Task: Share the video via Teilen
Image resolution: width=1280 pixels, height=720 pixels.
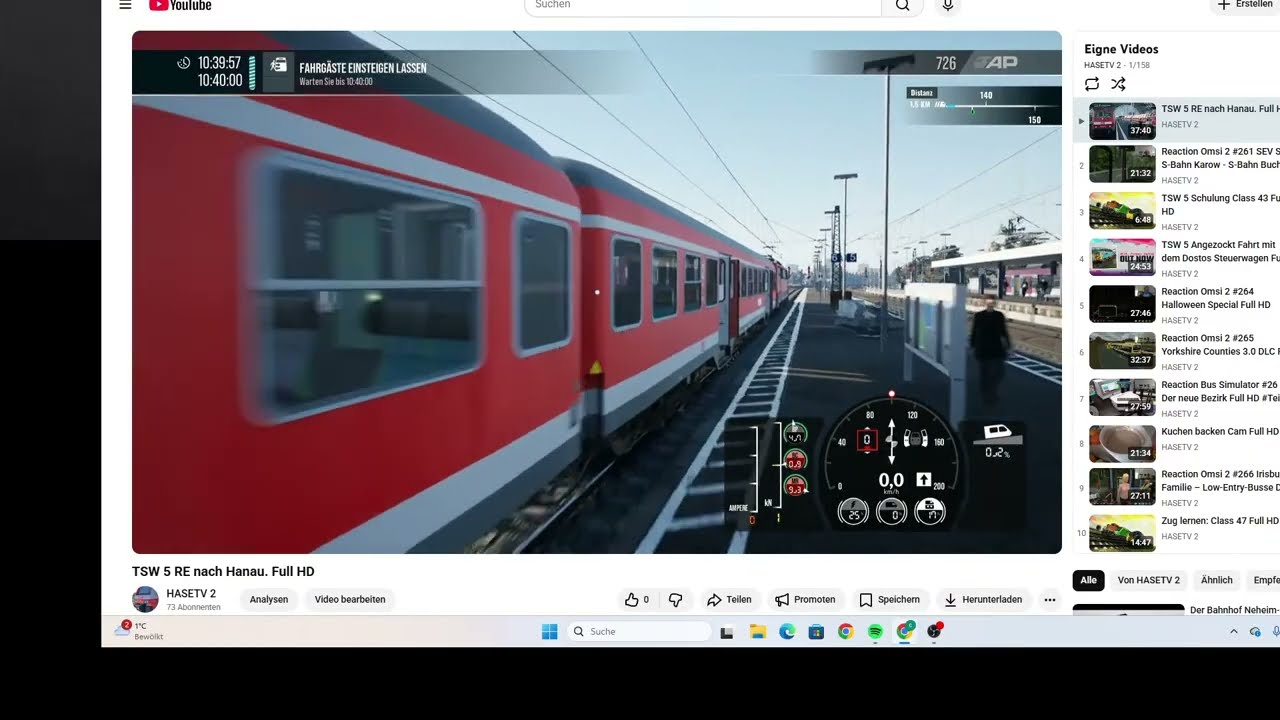Action: [729, 600]
